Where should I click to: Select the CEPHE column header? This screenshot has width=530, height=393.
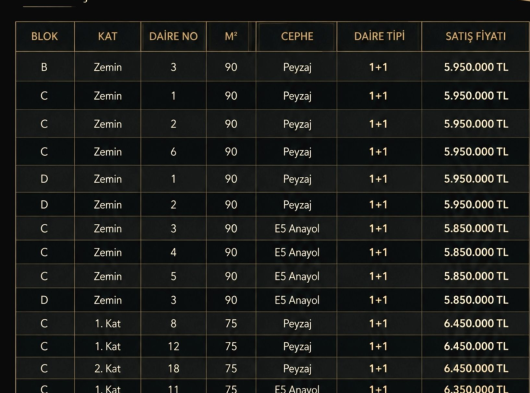click(297, 36)
